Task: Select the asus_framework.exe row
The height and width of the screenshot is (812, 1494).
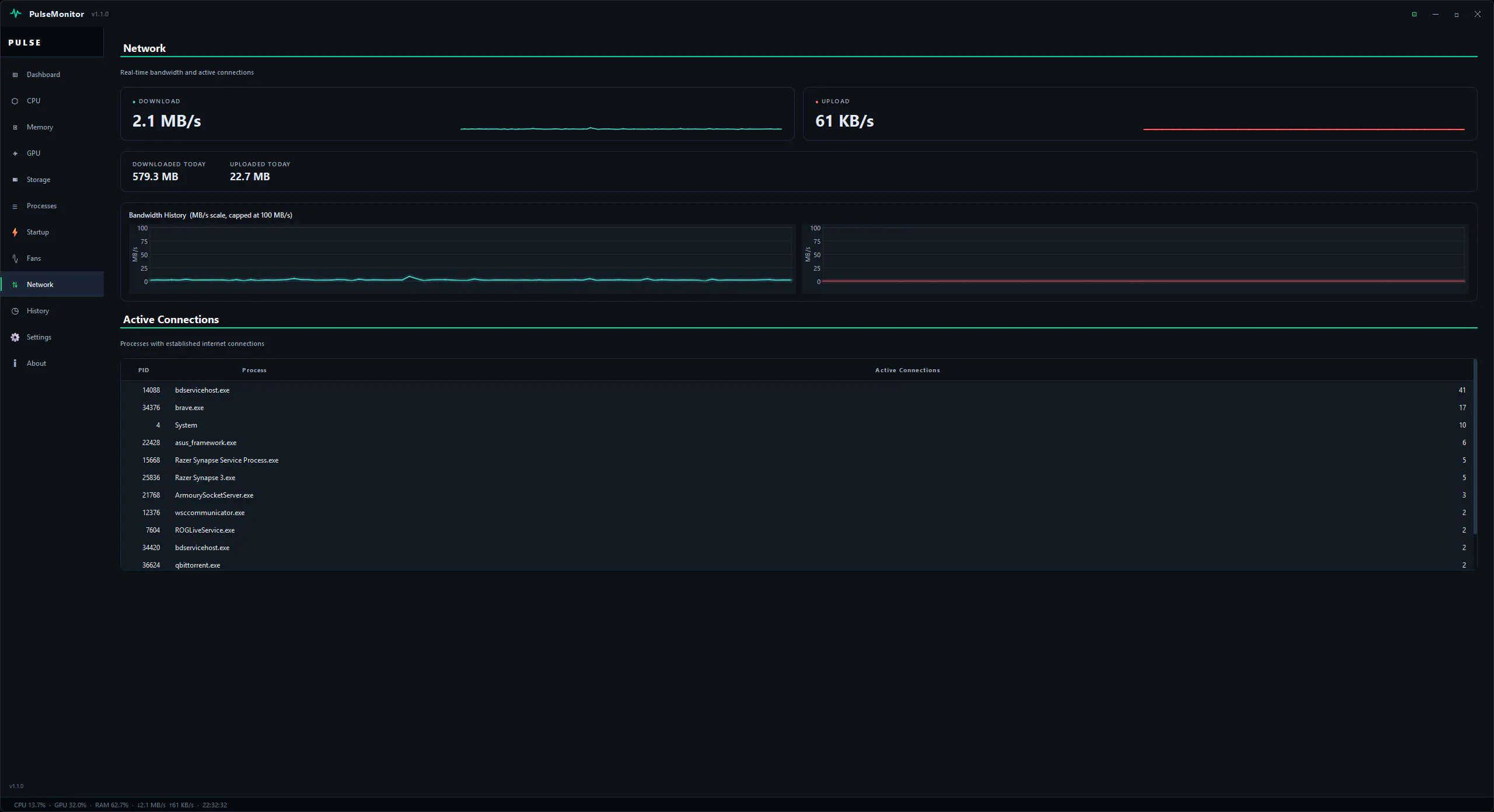Action: point(797,443)
